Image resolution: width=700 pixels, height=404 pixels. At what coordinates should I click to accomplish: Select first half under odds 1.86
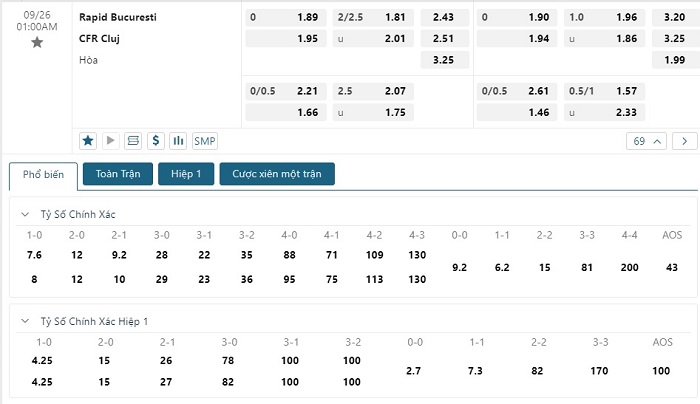click(604, 39)
